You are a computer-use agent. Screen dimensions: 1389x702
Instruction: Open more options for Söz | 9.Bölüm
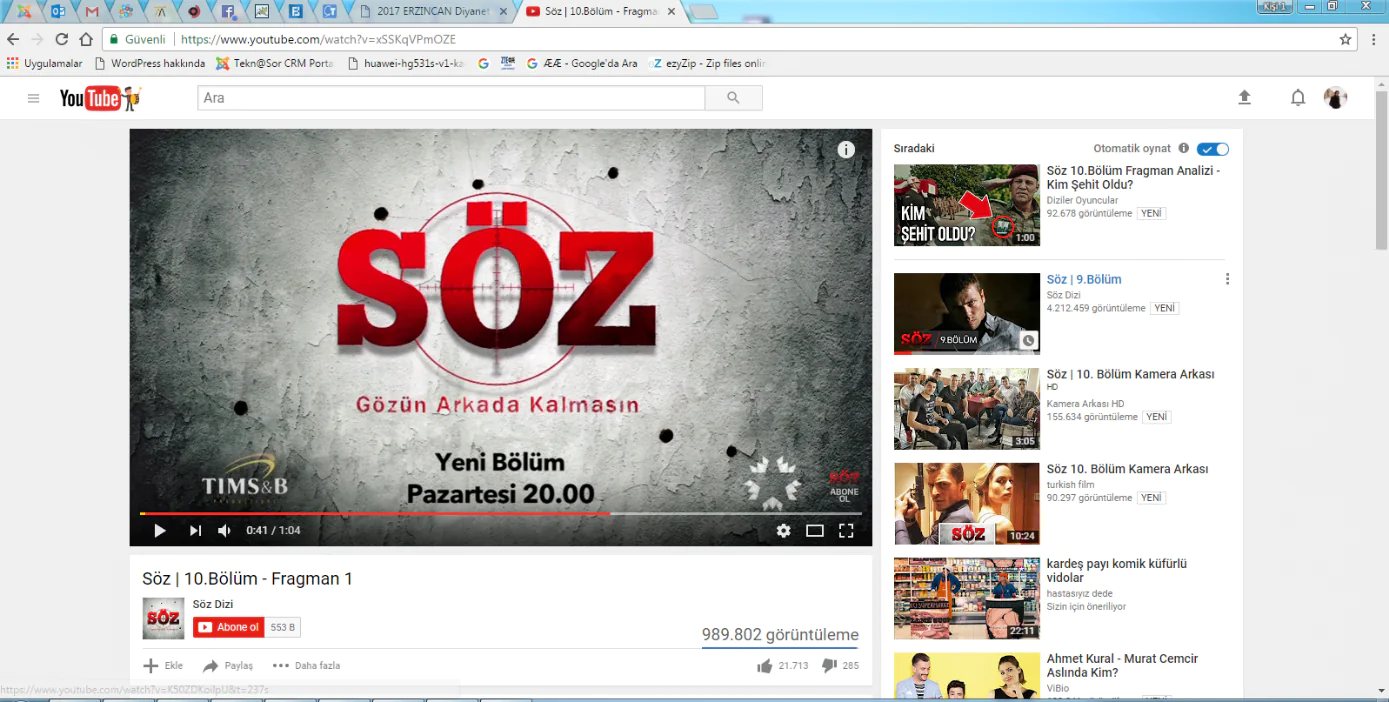point(1227,279)
